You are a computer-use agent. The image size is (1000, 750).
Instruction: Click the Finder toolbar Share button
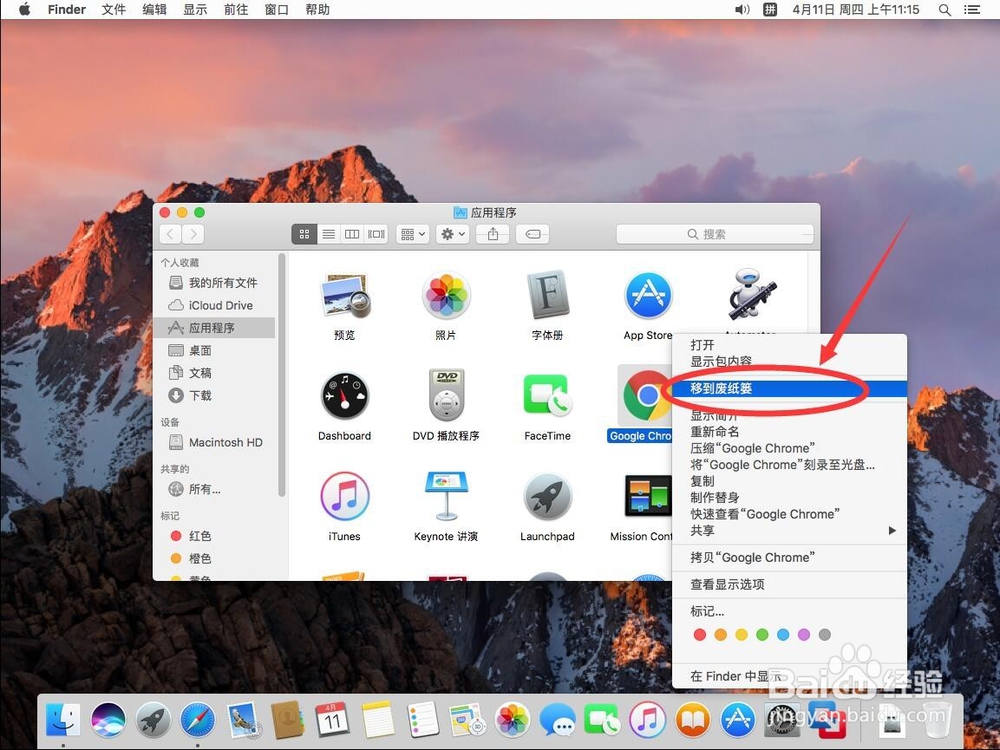coord(493,234)
